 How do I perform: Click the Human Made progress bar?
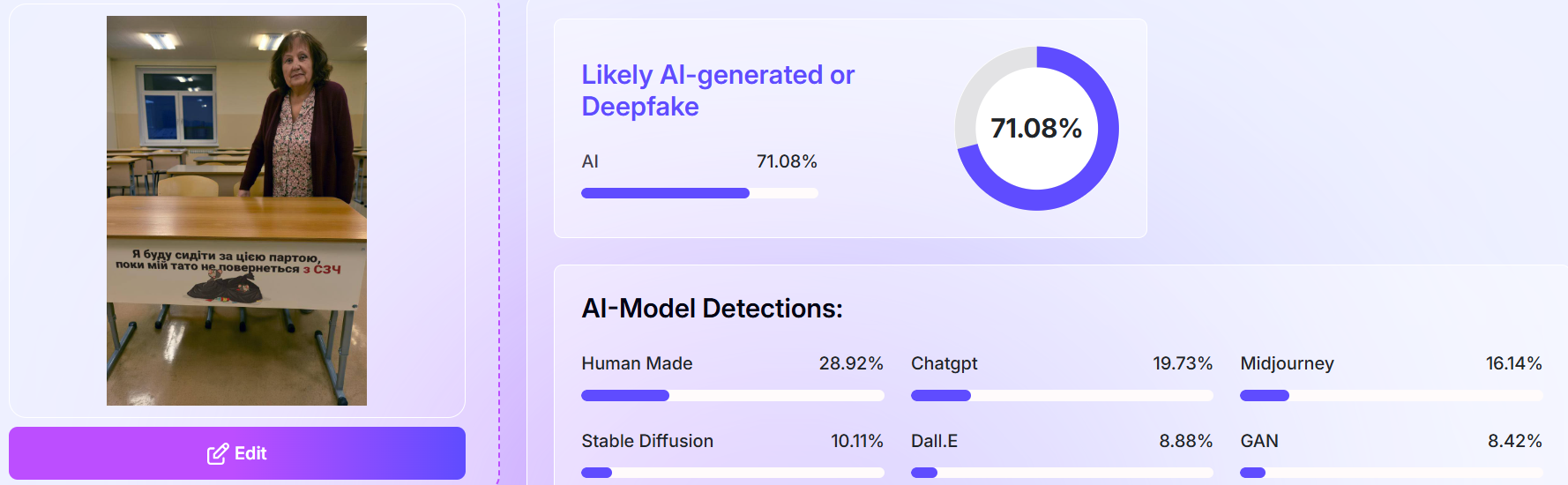click(x=732, y=396)
